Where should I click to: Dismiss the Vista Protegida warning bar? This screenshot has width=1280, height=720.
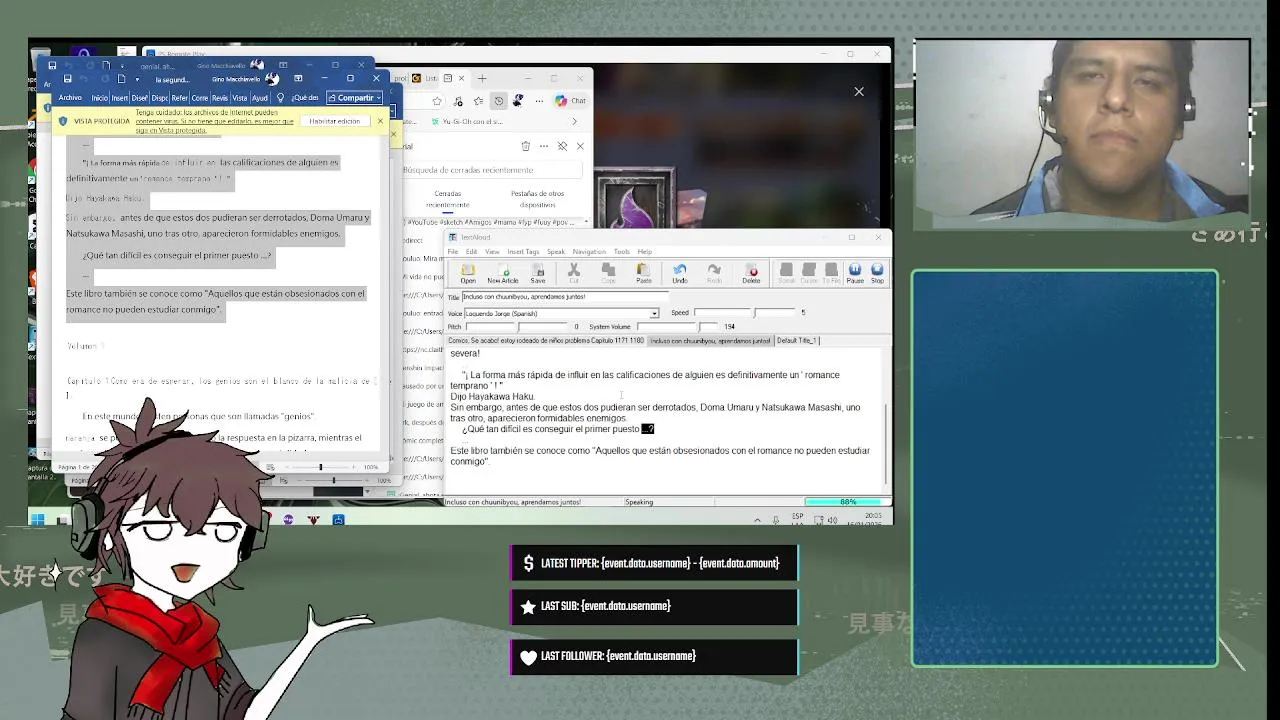380,121
